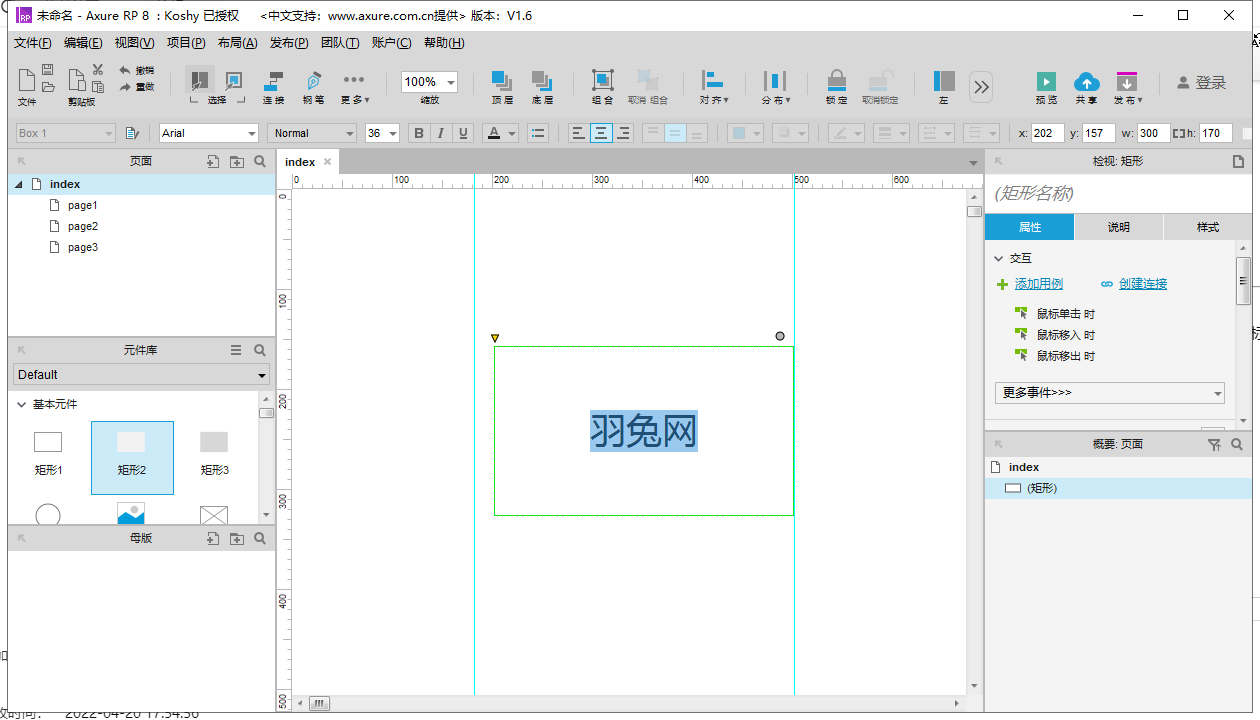Toggle the keep aspect ratio lock
The width and height of the screenshot is (1260, 720).
[1179, 133]
